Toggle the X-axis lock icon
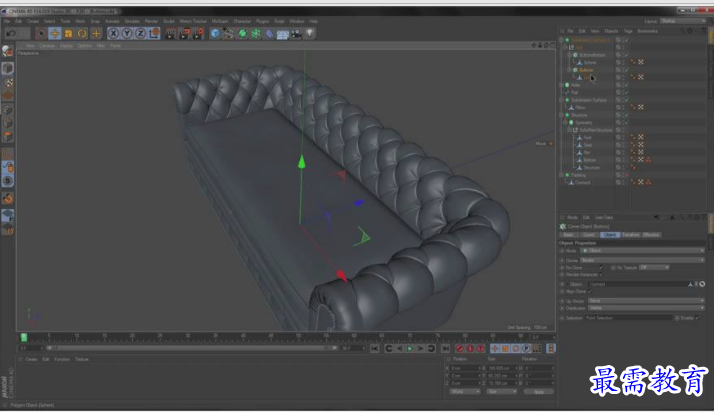This screenshot has height=412, width=714. (113, 33)
